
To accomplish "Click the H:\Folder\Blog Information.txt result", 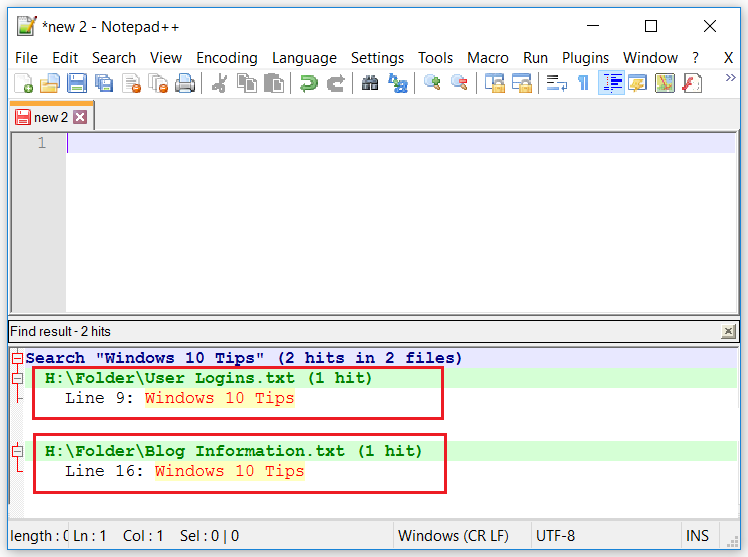I will (x=234, y=451).
